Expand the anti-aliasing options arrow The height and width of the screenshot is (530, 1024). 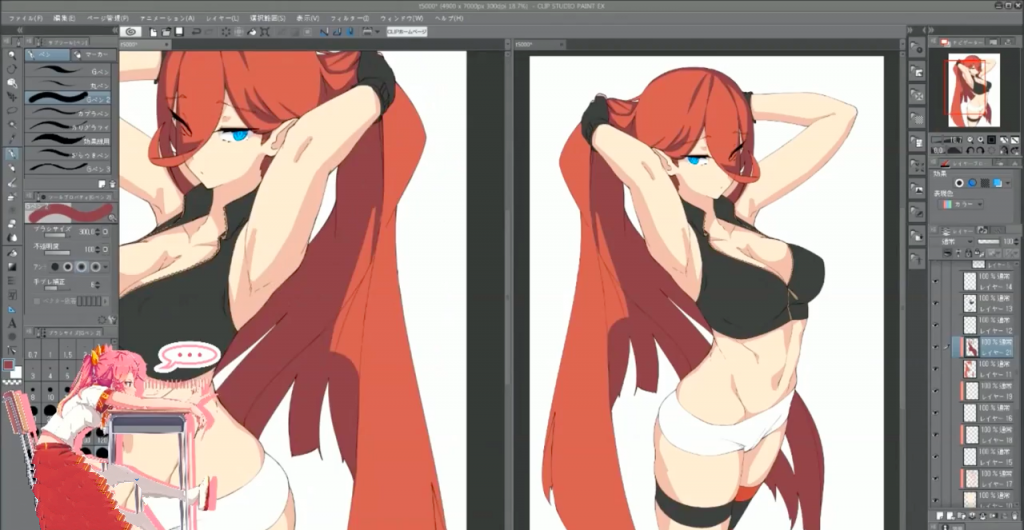(x=106, y=266)
